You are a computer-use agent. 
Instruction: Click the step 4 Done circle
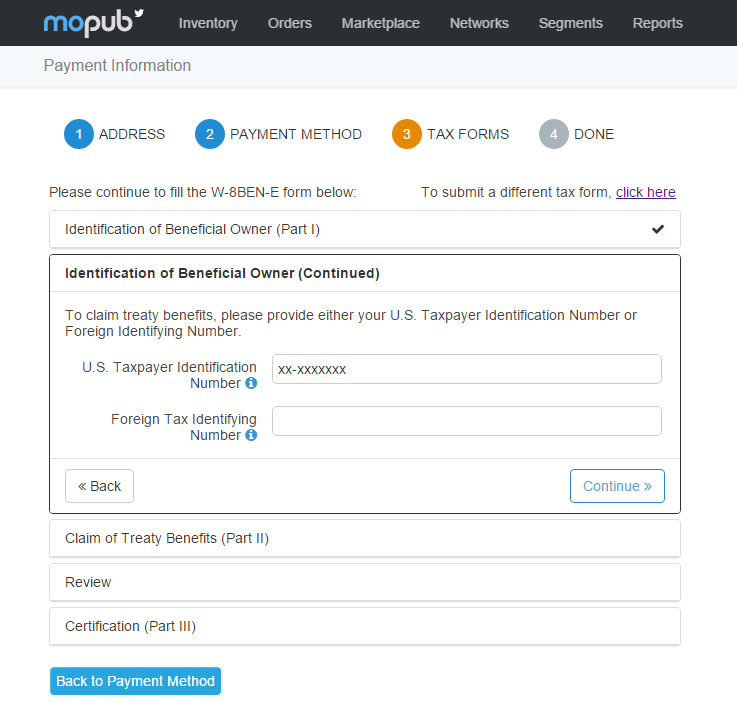553,134
